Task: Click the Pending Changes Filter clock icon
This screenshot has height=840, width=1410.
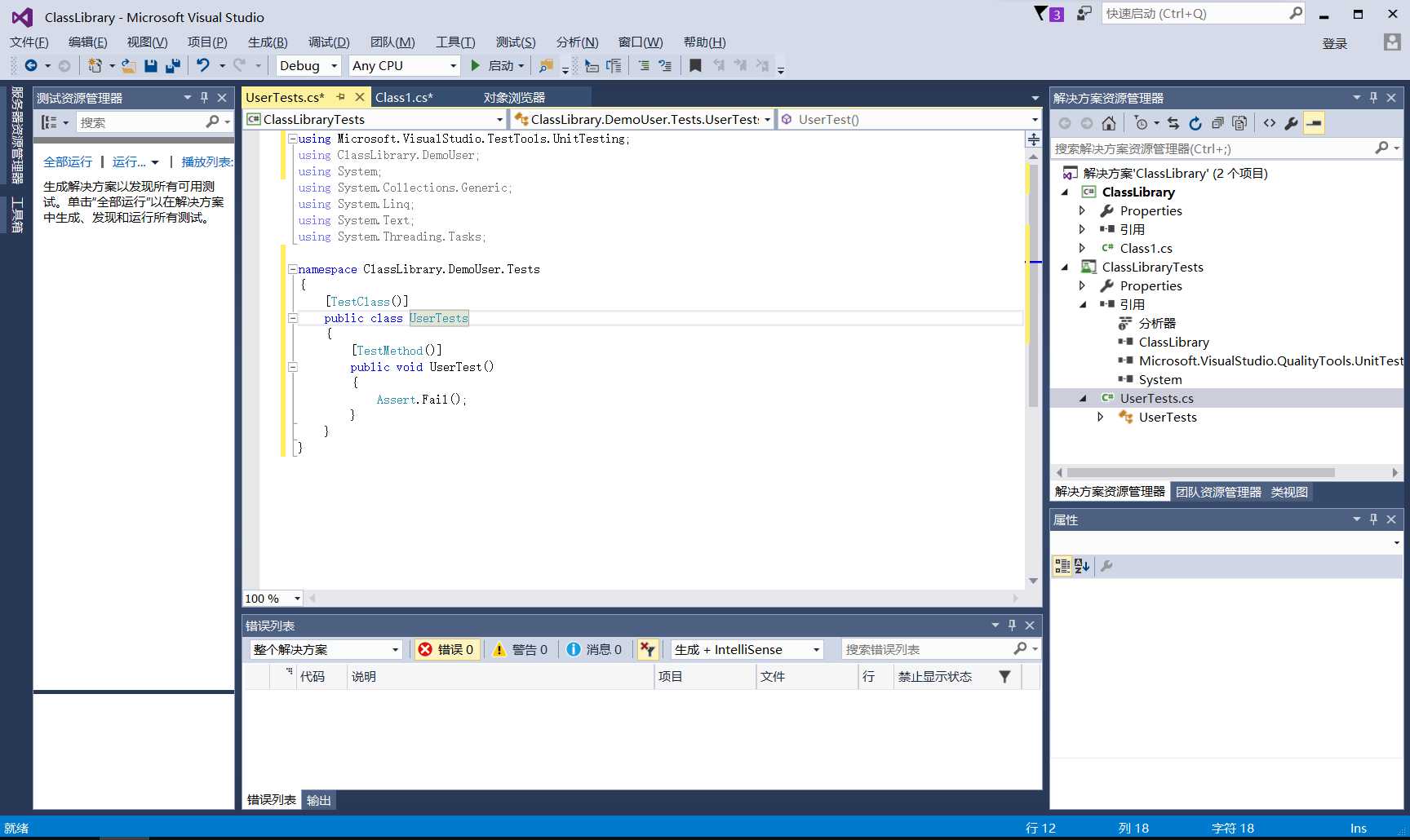Action: click(x=1141, y=123)
